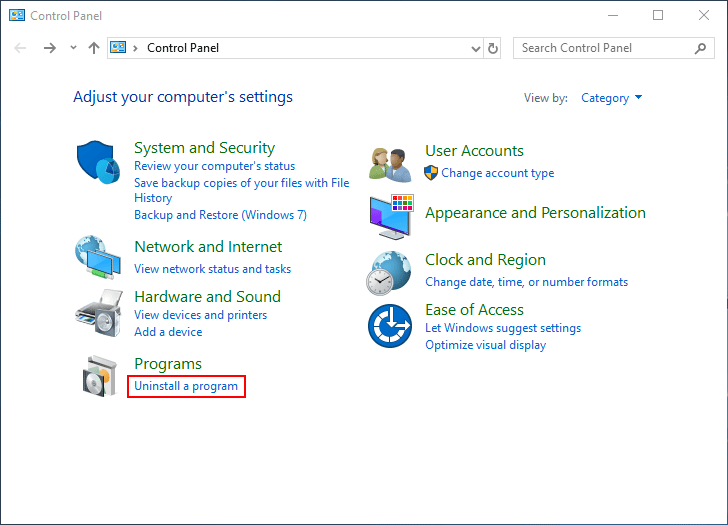Image resolution: width=728 pixels, height=525 pixels.
Task: Open the View by Category dropdown
Action: point(611,98)
